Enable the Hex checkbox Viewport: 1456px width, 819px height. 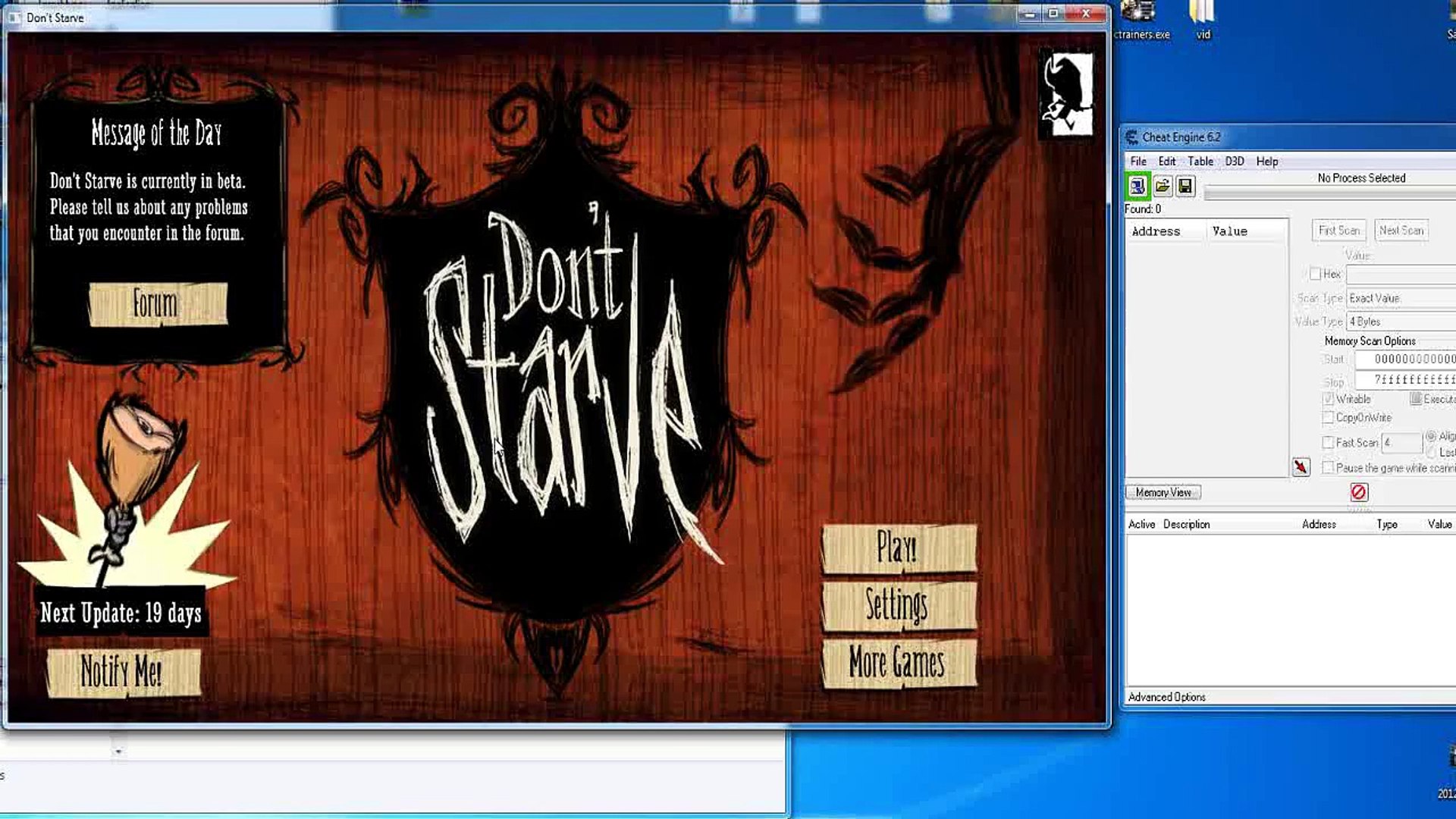coord(1316,274)
